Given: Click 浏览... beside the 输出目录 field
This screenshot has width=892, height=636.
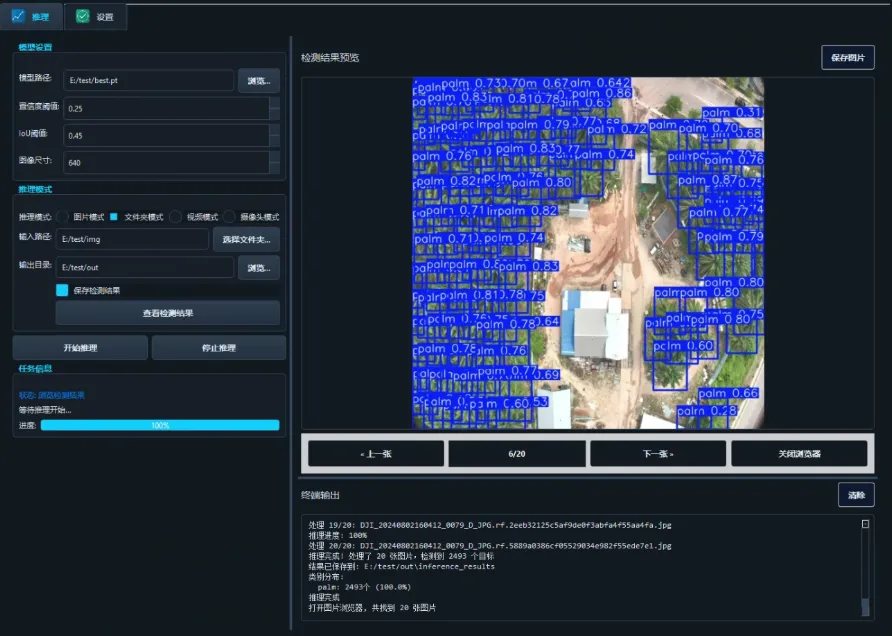Looking at the screenshot, I should 259,268.
